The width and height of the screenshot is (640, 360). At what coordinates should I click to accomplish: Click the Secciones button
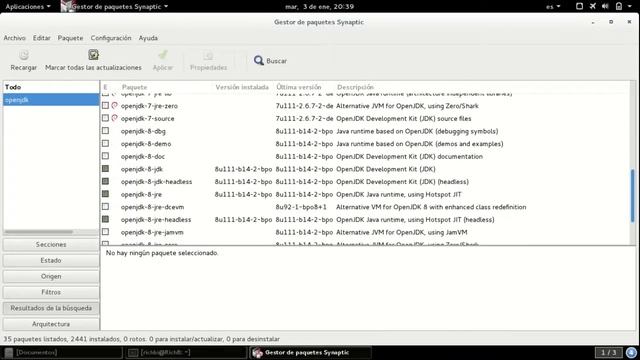pos(51,244)
